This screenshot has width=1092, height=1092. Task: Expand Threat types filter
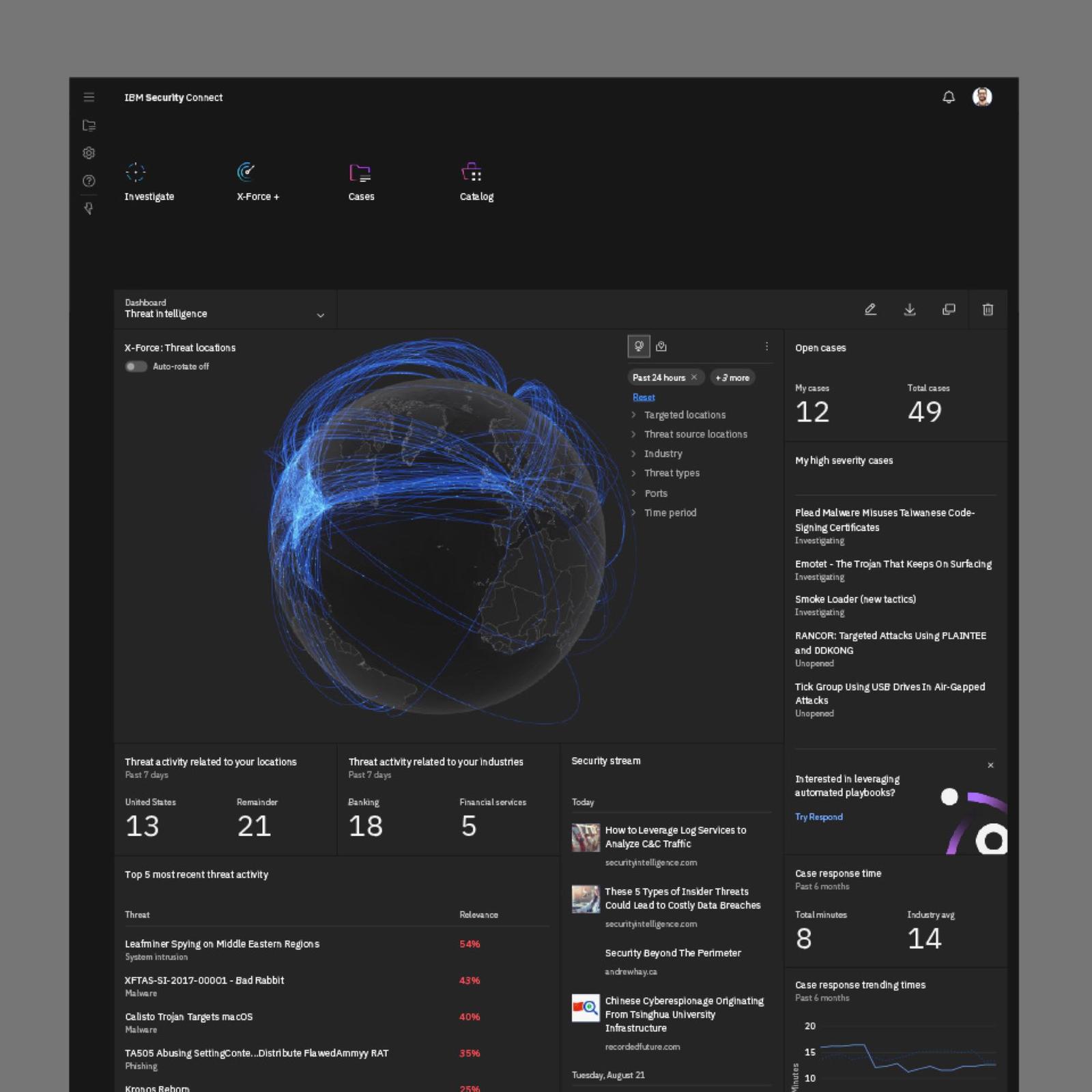[665, 473]
